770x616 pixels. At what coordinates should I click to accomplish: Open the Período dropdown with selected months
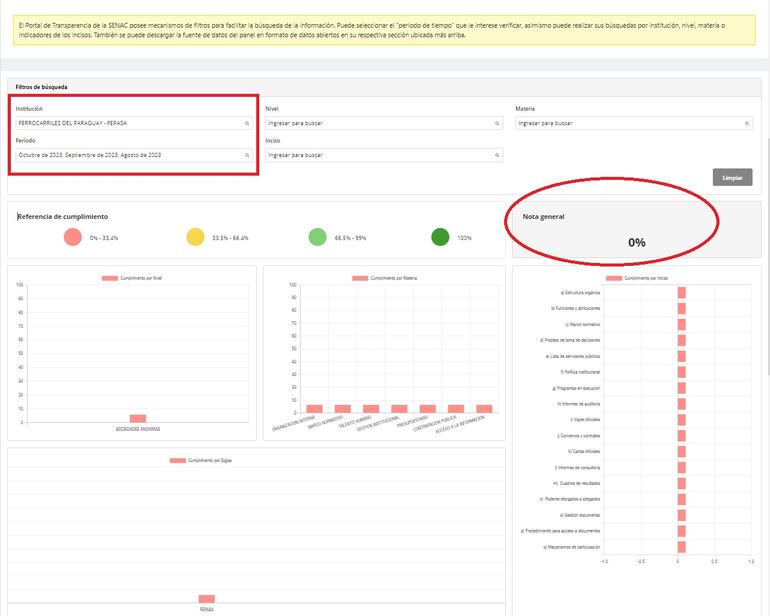(x=130, y=155)
